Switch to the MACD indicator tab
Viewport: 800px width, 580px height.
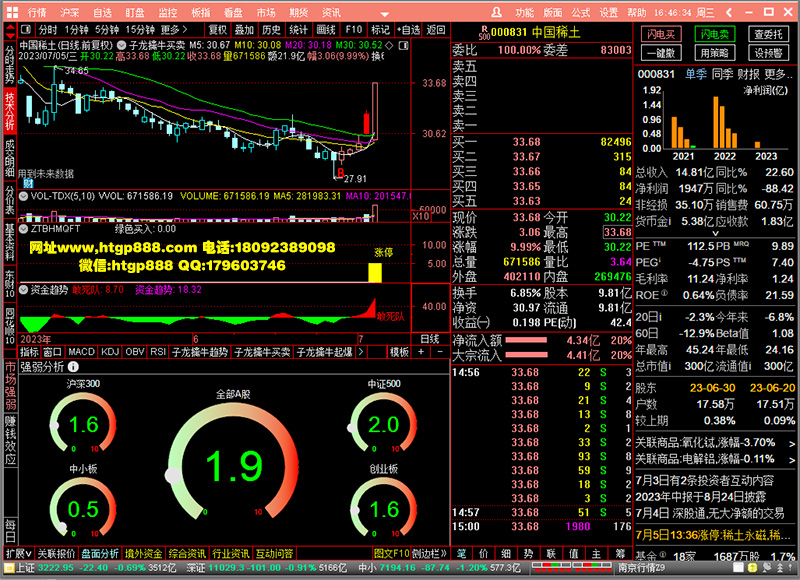(81, 351)
